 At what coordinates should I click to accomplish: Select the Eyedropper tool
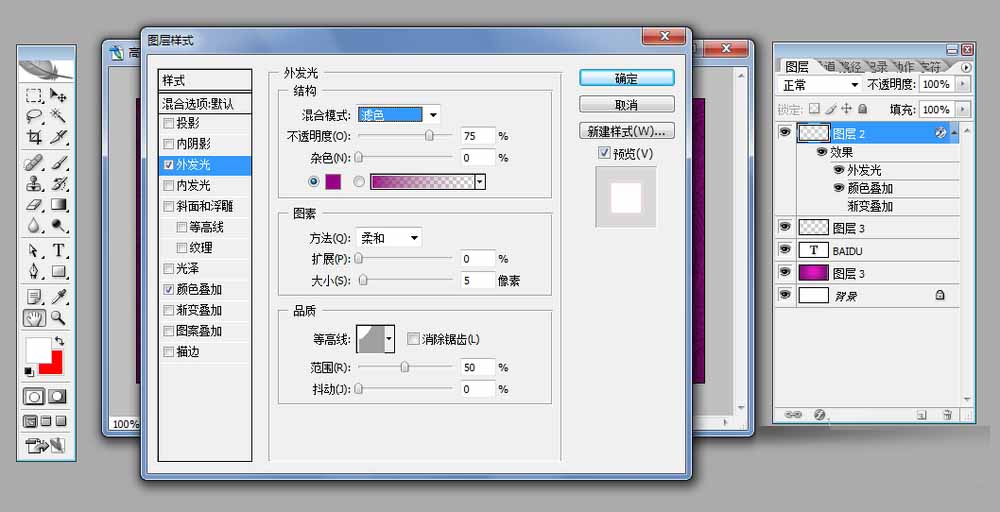click(x=59, y=296)
